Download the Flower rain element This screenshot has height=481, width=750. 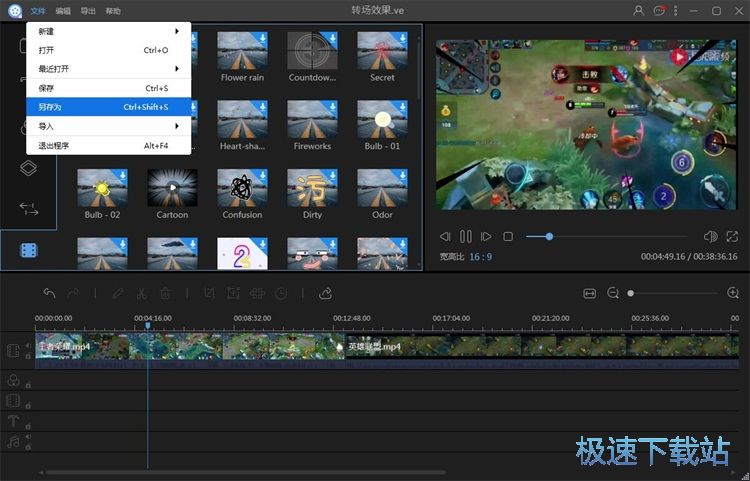262,38
